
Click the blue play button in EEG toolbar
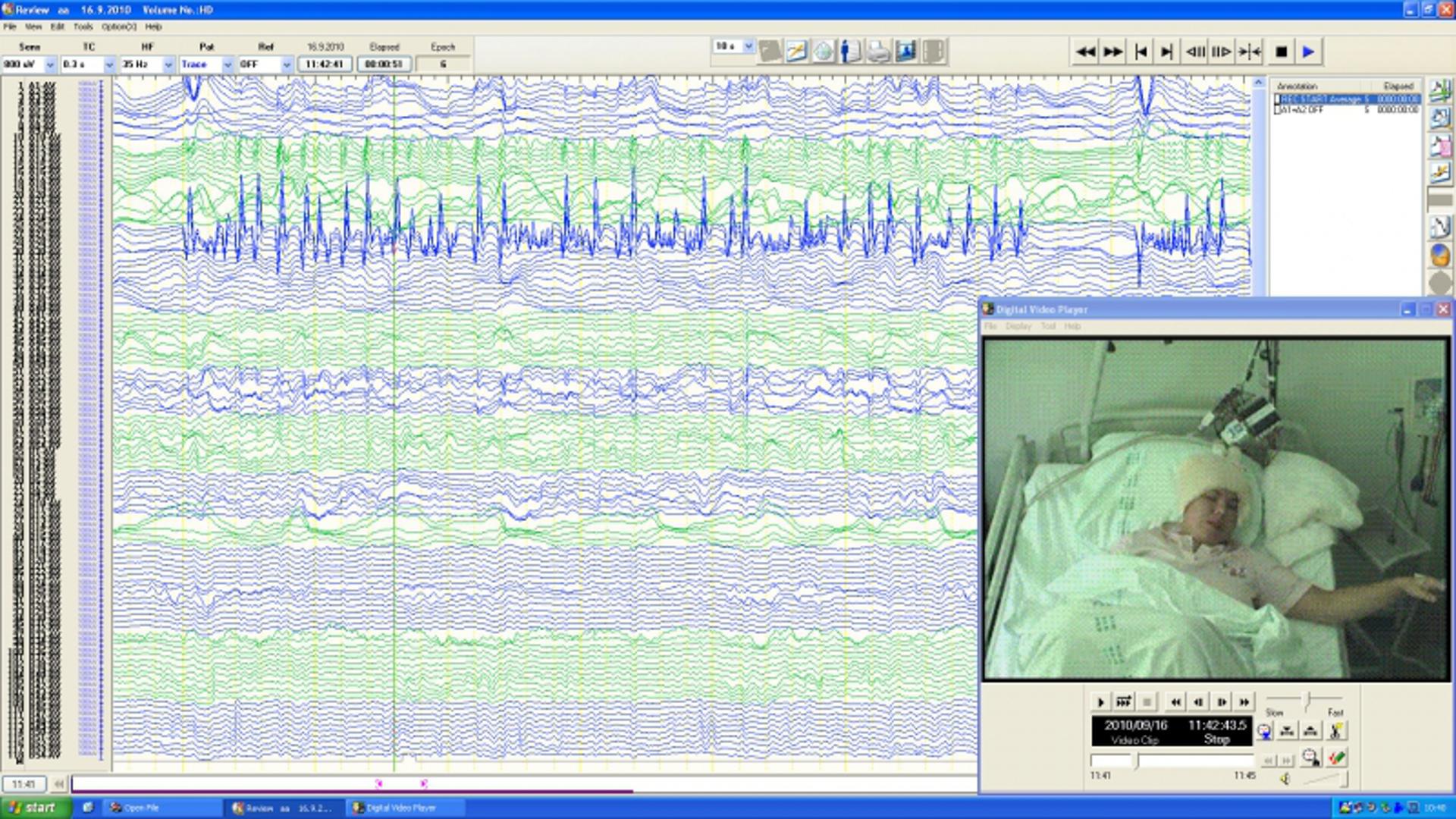point(1308,52)
